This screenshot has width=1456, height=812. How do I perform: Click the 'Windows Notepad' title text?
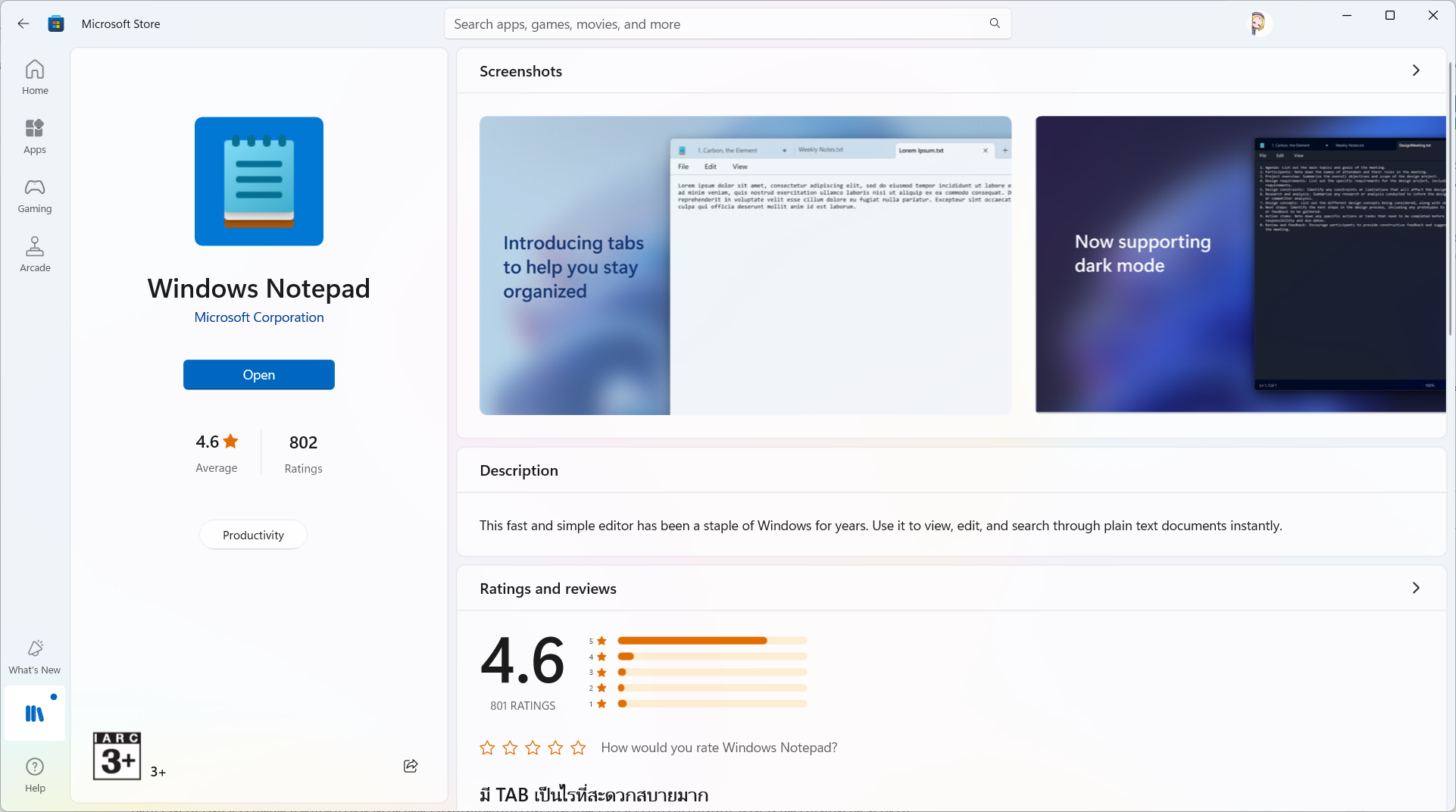coord(259,289)
